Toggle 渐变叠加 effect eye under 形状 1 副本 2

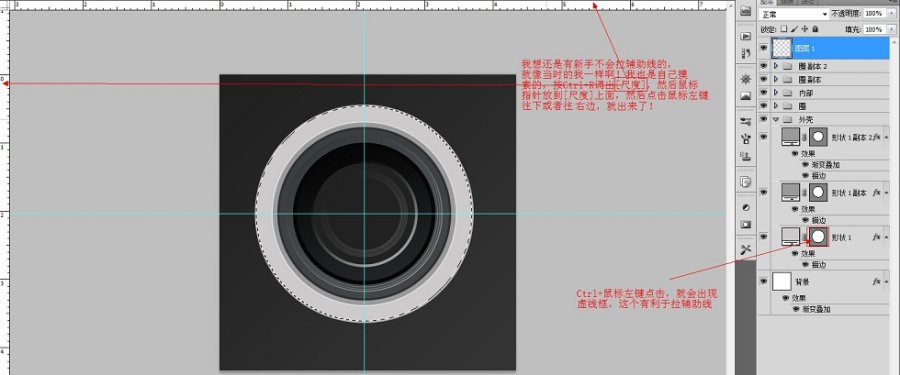pyautogui.click(x=806, y=164)
